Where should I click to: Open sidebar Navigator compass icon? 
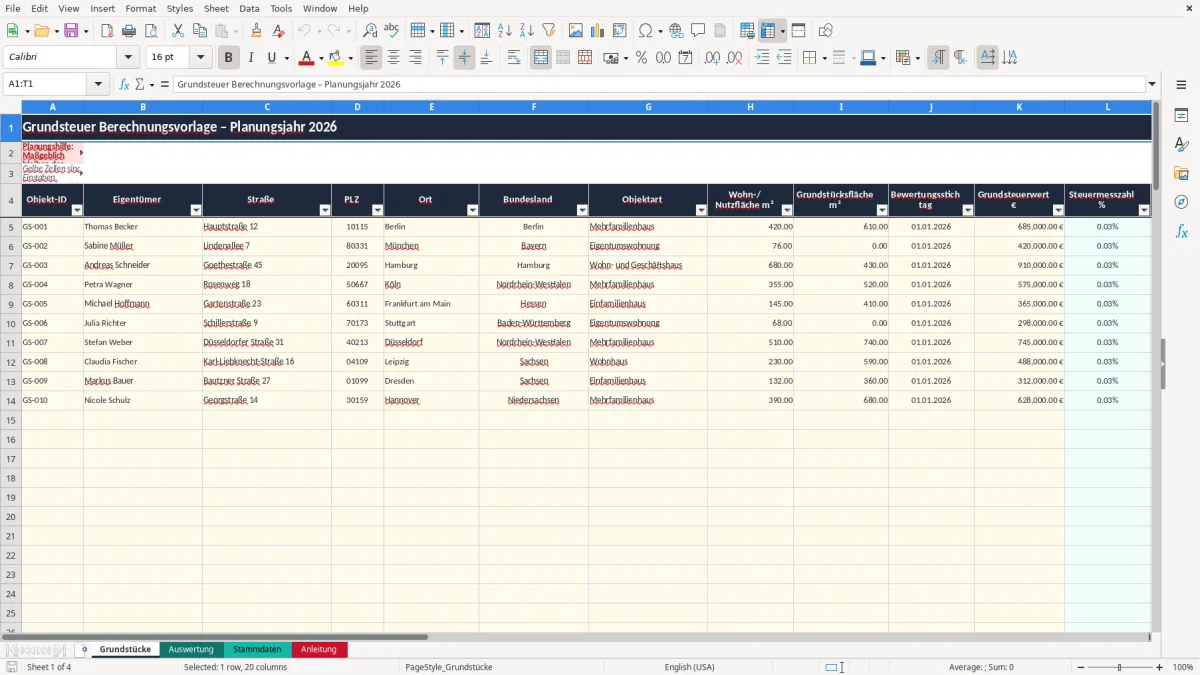[x=1181, y=202]
